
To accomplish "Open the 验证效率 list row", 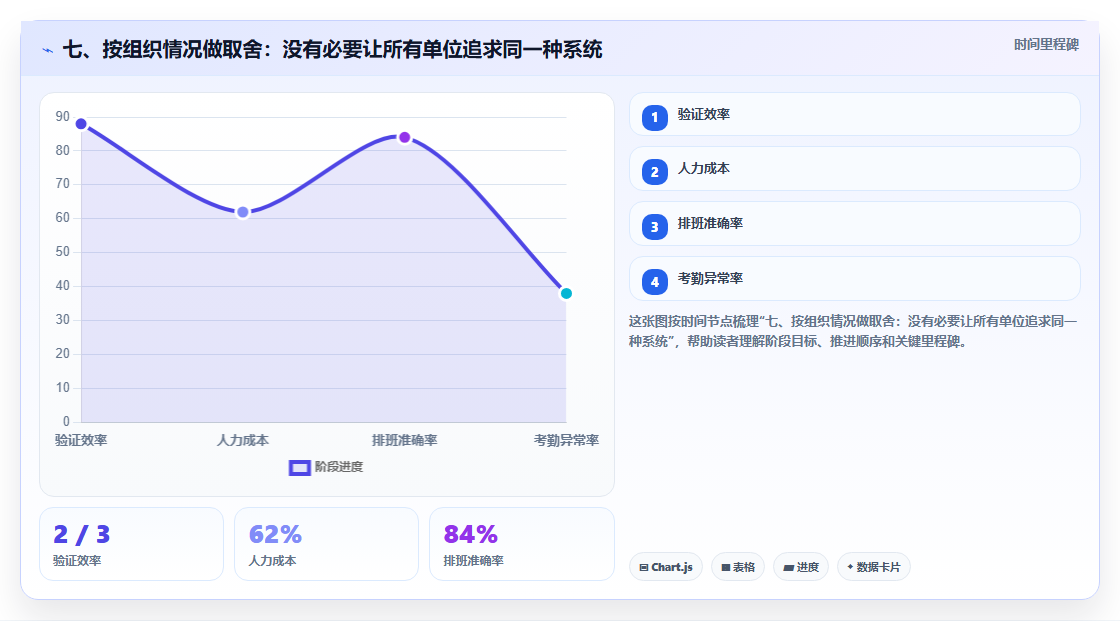I will (854, 114).
